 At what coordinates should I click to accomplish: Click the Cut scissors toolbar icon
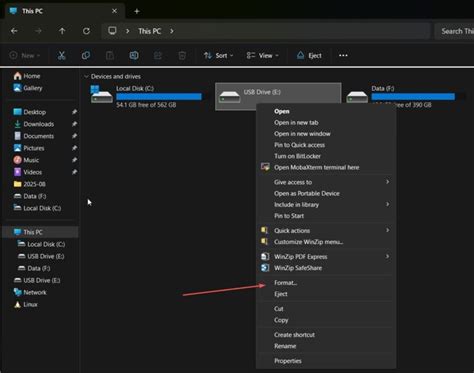point(61,55)
